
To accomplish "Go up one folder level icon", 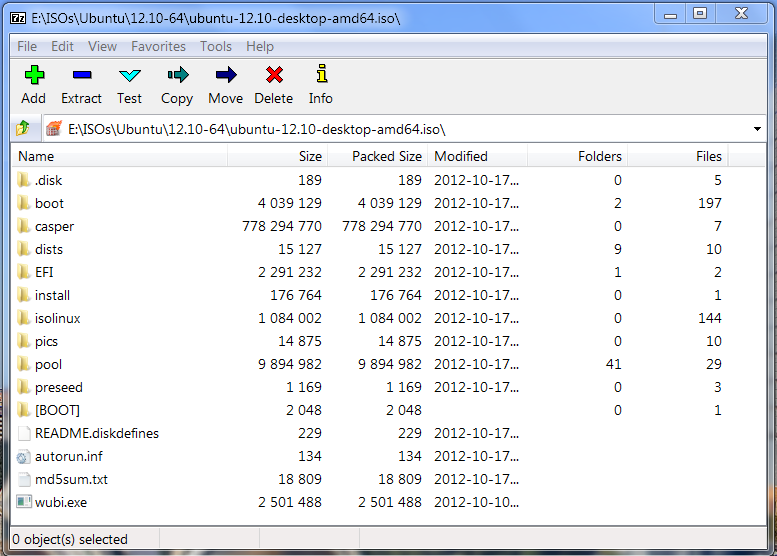I will coord(23,128).
